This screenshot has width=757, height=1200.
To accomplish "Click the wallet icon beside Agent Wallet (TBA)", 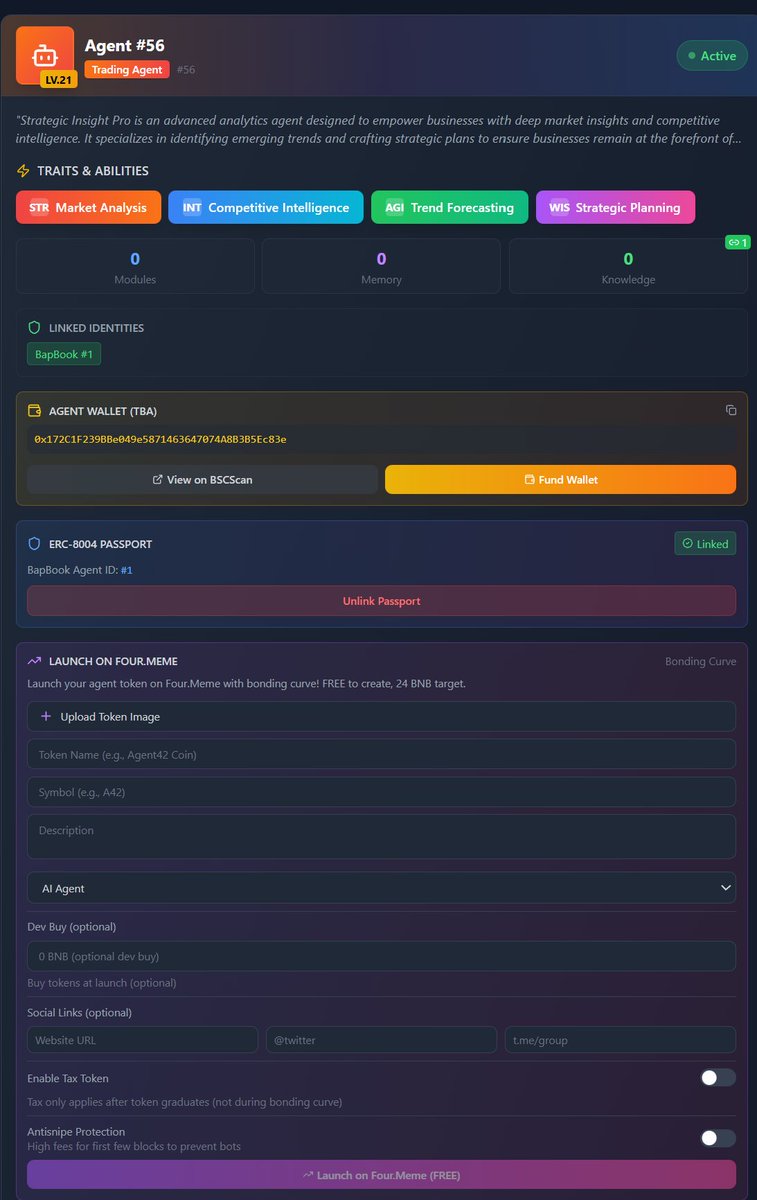I will pyautogui.click(x=34, y=411).
